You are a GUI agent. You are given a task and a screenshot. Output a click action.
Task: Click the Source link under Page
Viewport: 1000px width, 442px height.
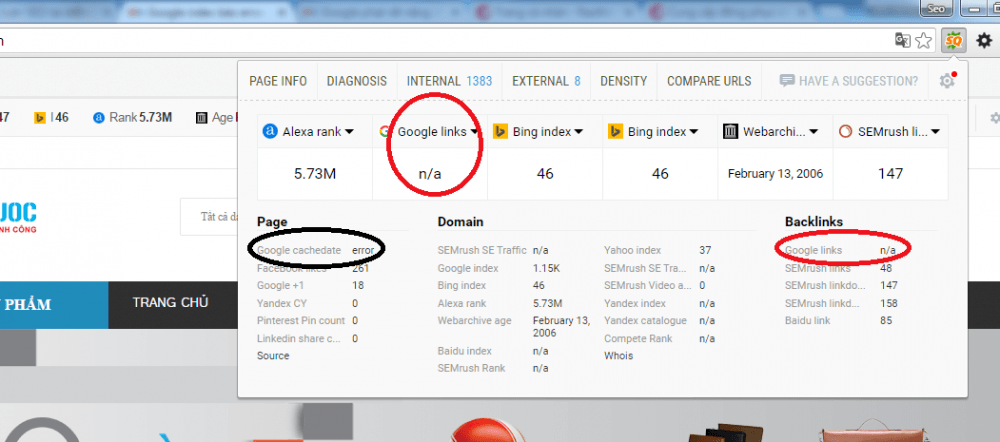pyautogui.click(x=273, y=356)
